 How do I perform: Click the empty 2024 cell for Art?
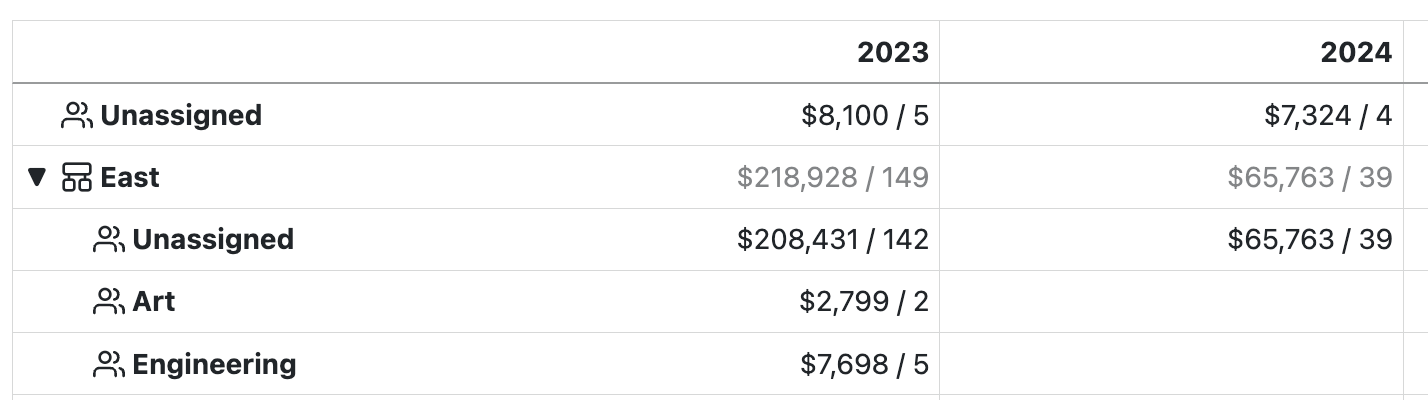(x=1170, y=302)
